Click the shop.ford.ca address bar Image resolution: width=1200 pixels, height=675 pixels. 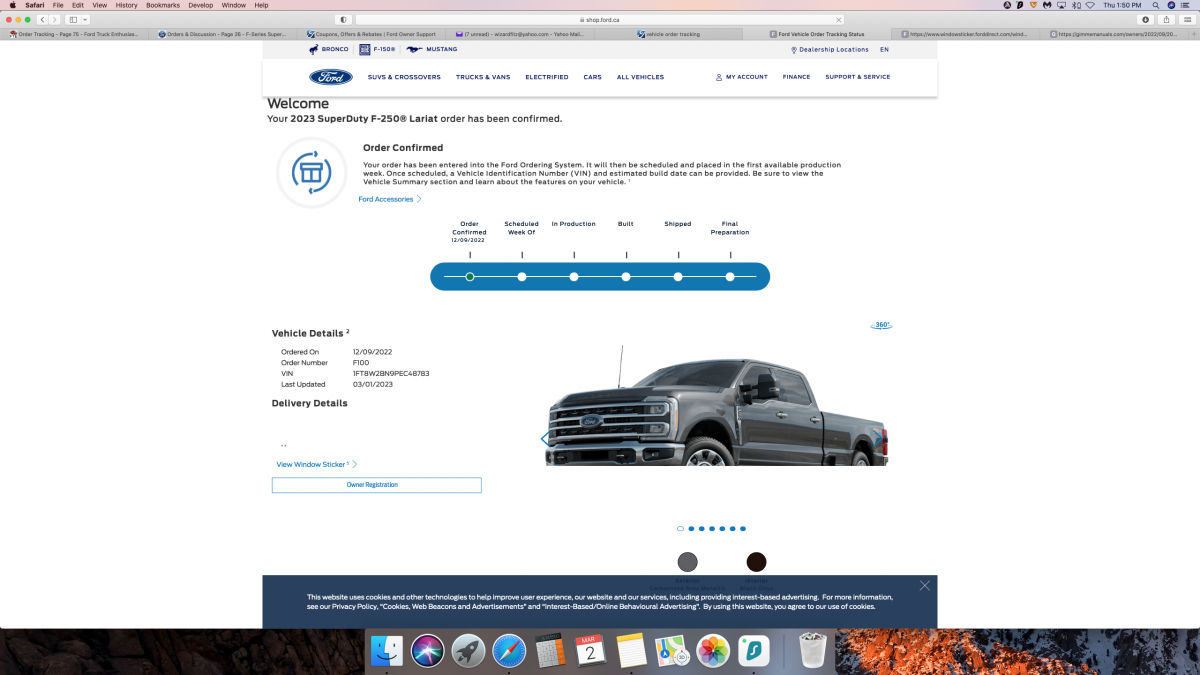[x=599, y=19]
